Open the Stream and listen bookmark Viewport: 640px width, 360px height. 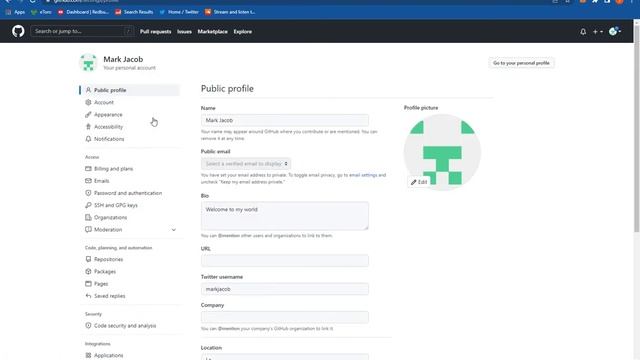click(x=231, y=12)
